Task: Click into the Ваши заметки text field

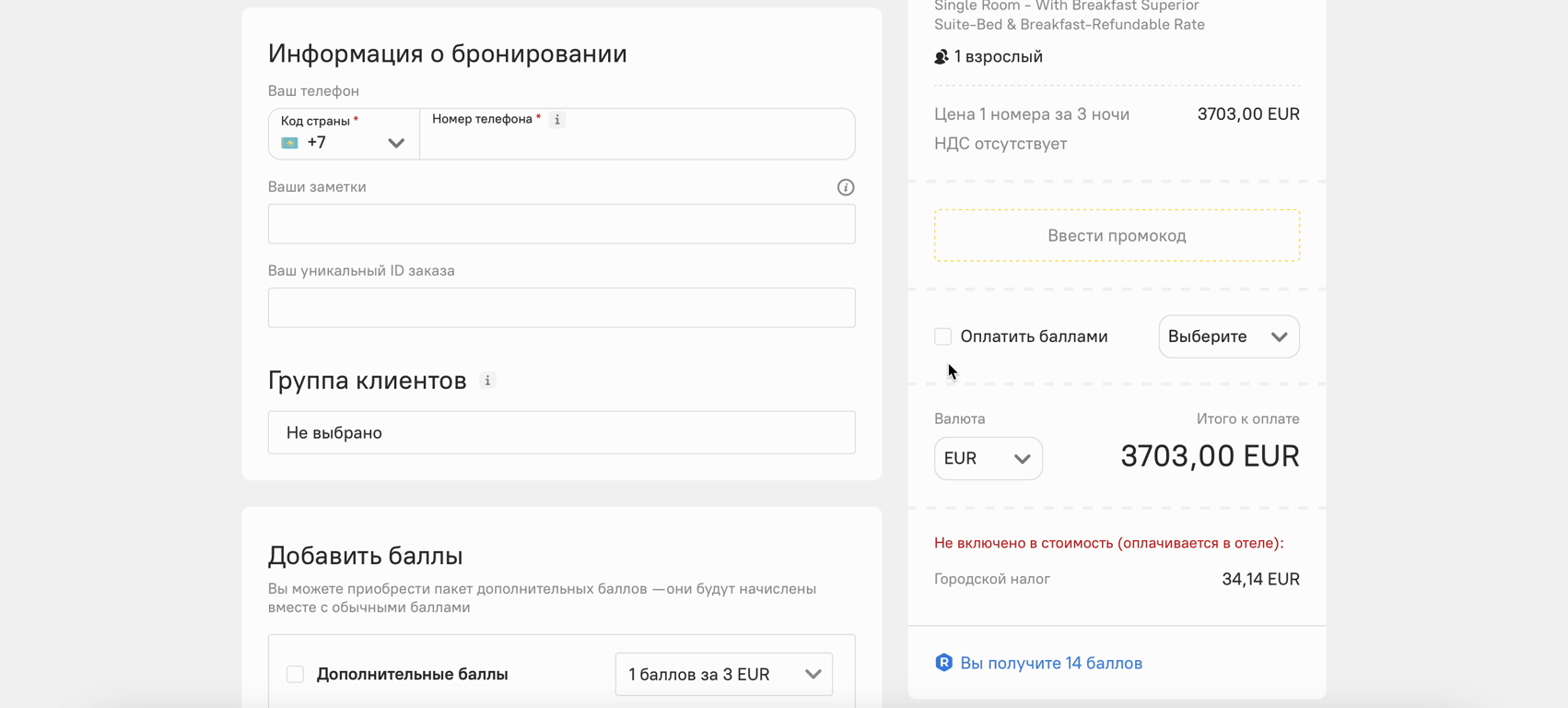Action: tap(561, 224)
